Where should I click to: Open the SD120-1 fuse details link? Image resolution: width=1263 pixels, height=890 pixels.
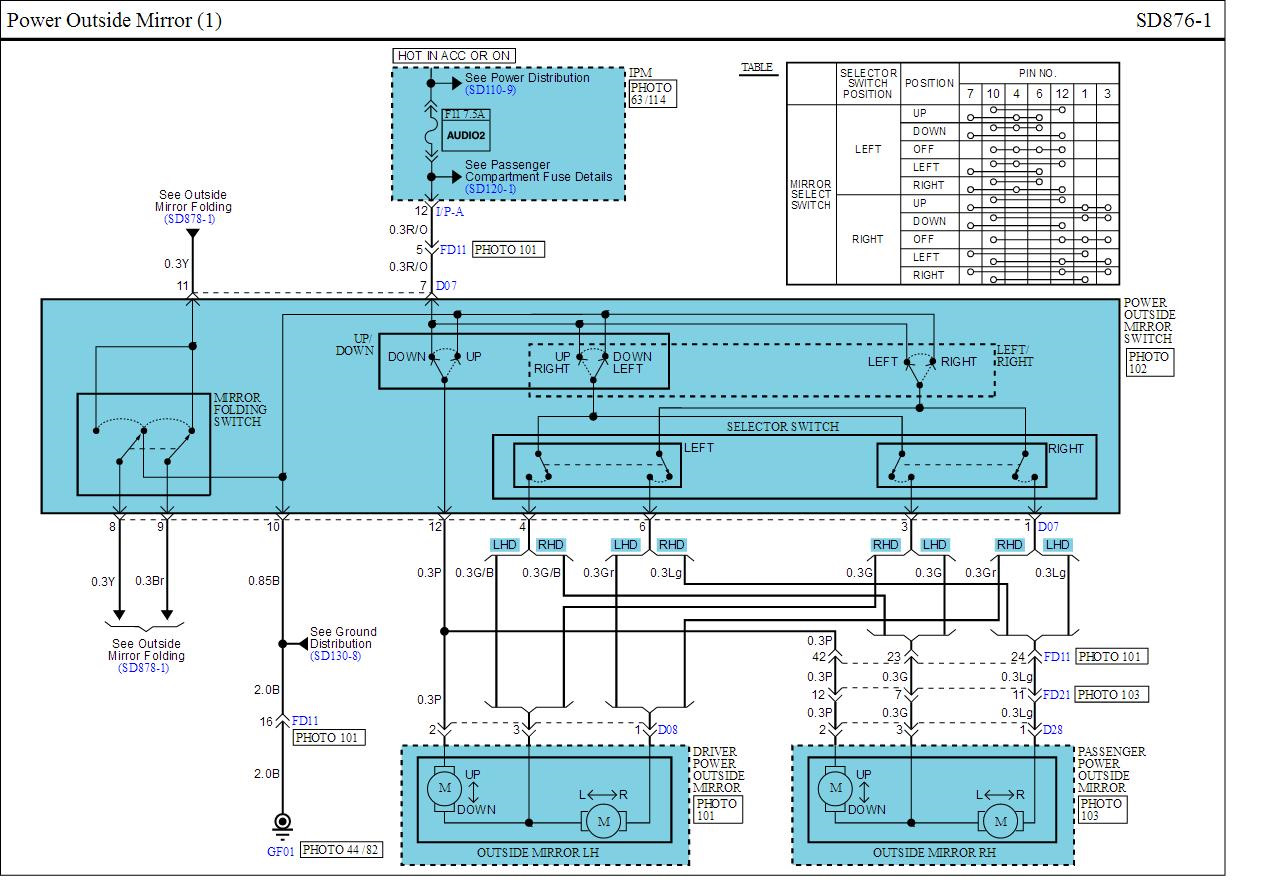[x=490, y=189]
